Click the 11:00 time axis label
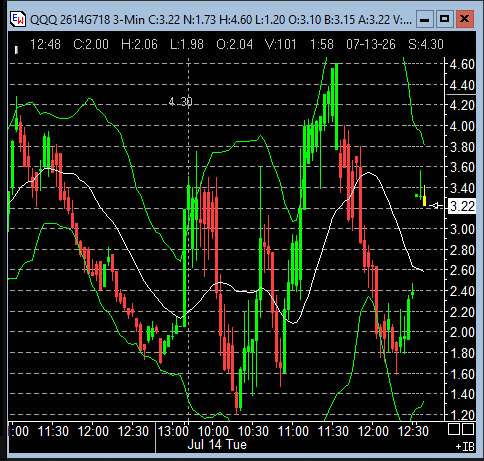Screen dimensions: 484x461 pyautogui.click(x=293, y=432)
